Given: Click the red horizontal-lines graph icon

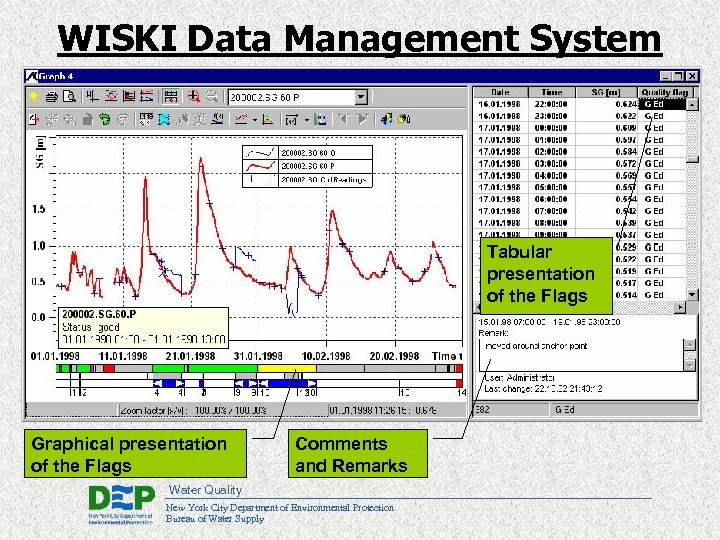Looking at the screenshot, I should pyautogui.click(x=146, y=96).
